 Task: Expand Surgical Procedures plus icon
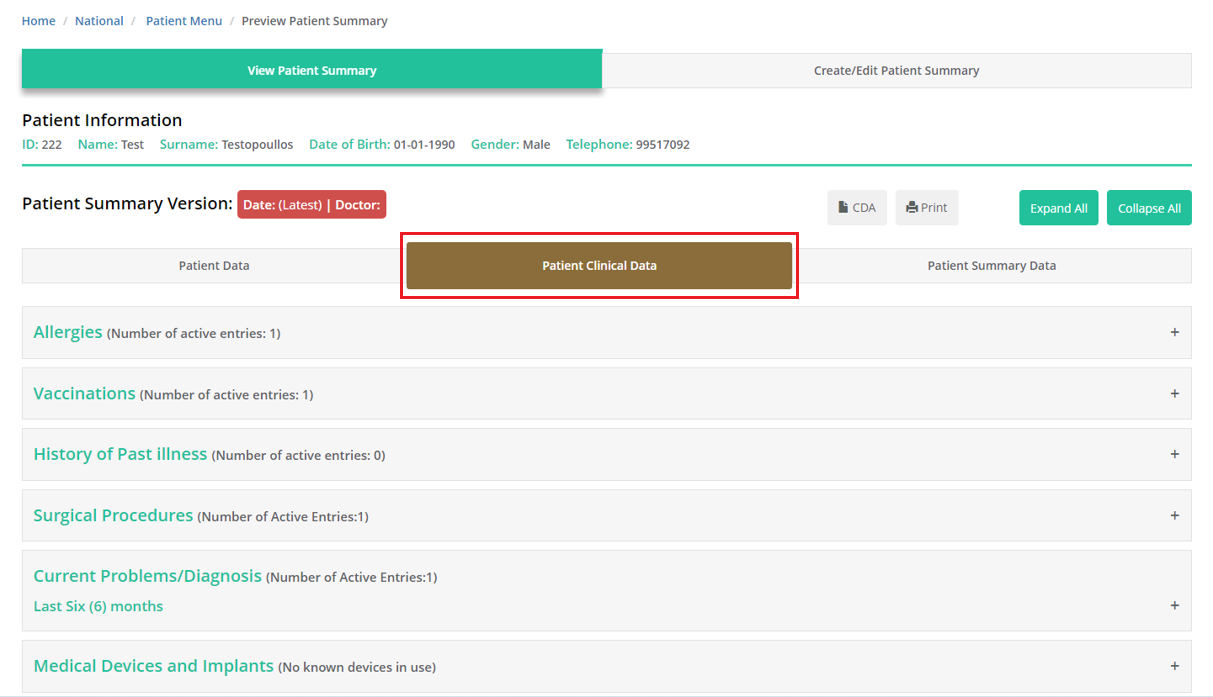coord(1174,516)
